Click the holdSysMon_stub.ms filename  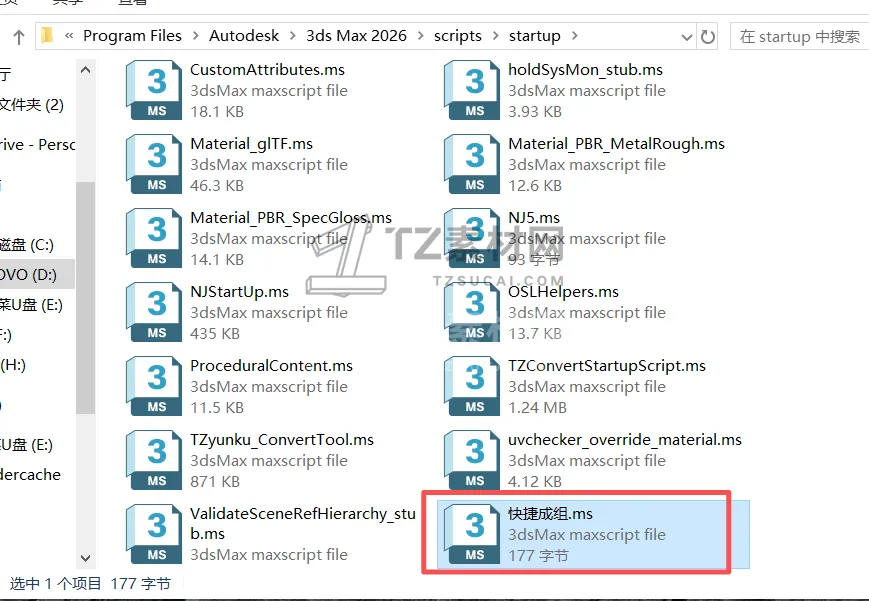pyautogui.click(x=585, y=70)
